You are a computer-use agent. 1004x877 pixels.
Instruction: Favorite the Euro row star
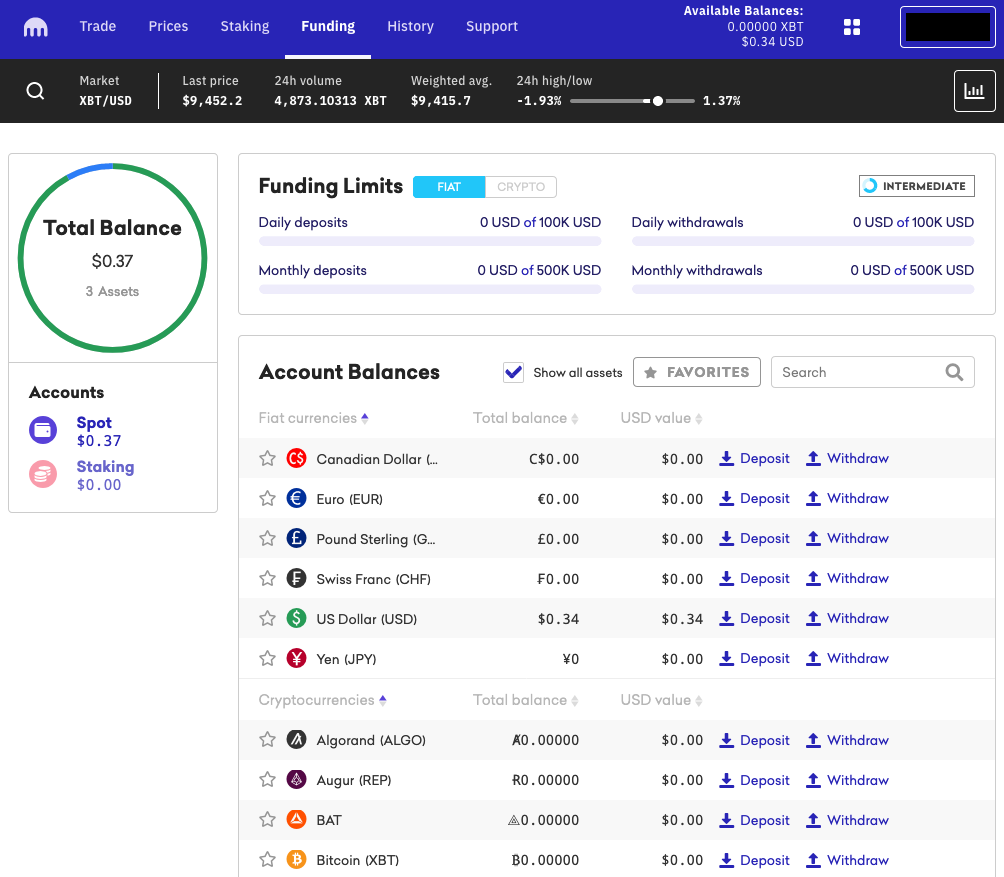click(267, 498)
